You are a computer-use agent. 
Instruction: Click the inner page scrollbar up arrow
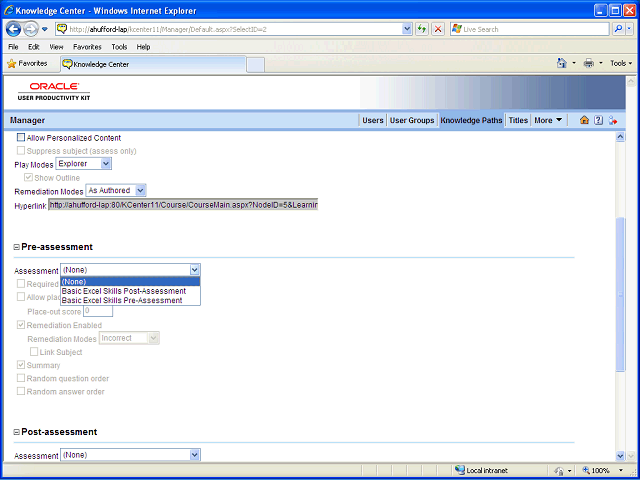(x=620, y=137)
